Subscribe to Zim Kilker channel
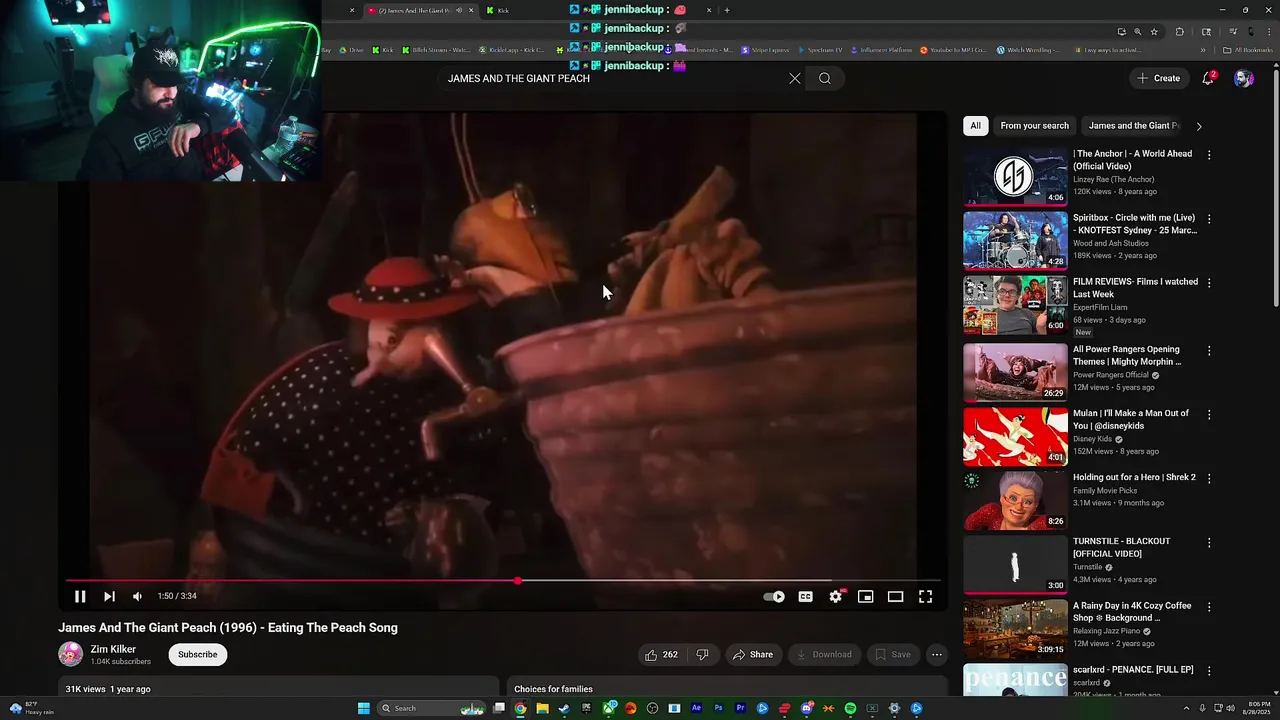Screen dimensions: 1280x720 point(197,655)
